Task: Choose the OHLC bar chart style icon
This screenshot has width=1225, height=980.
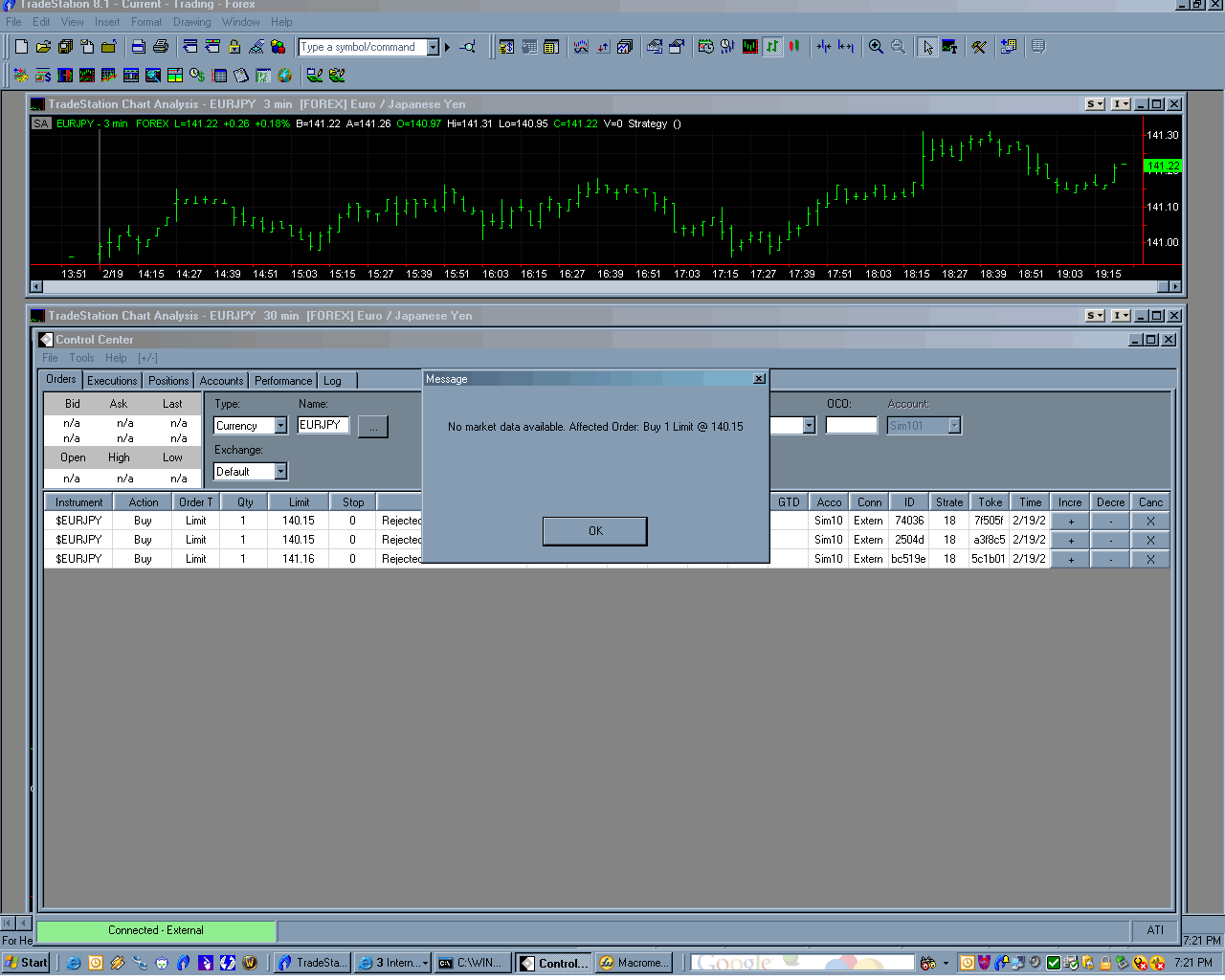Action: (x=772, y=46)
